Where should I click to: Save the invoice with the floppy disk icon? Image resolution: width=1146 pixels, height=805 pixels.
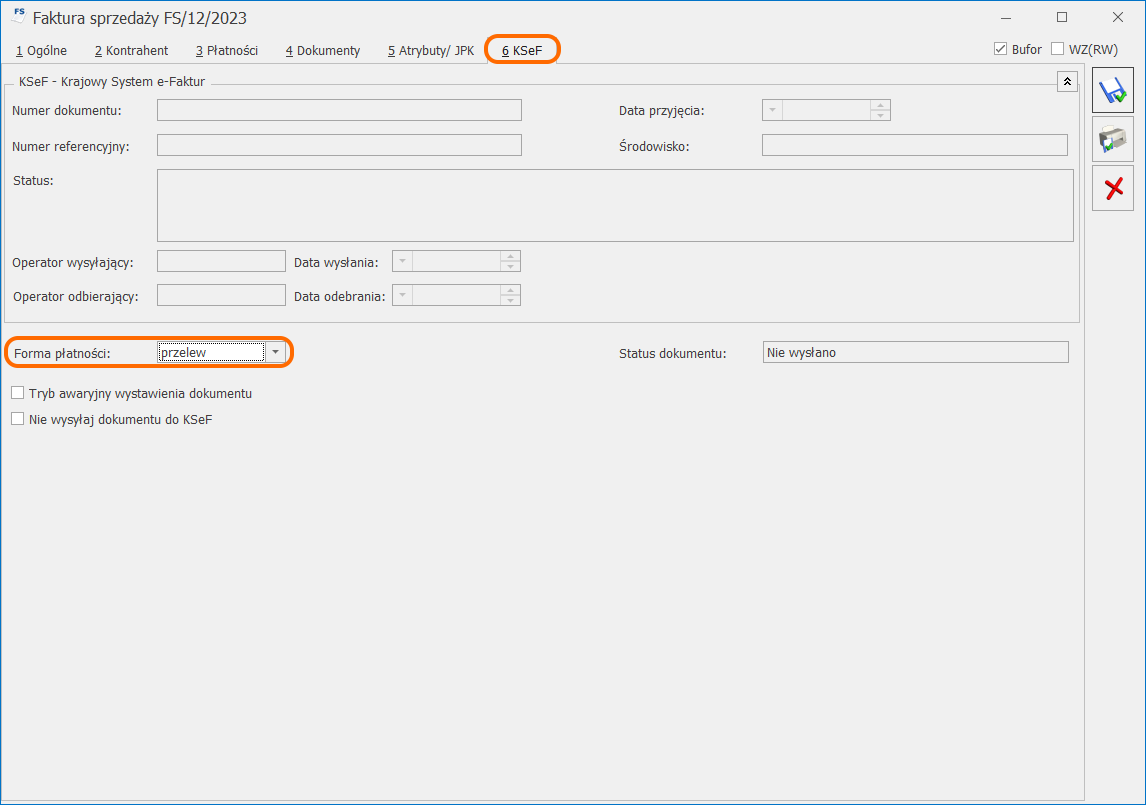click(1112, 90)
